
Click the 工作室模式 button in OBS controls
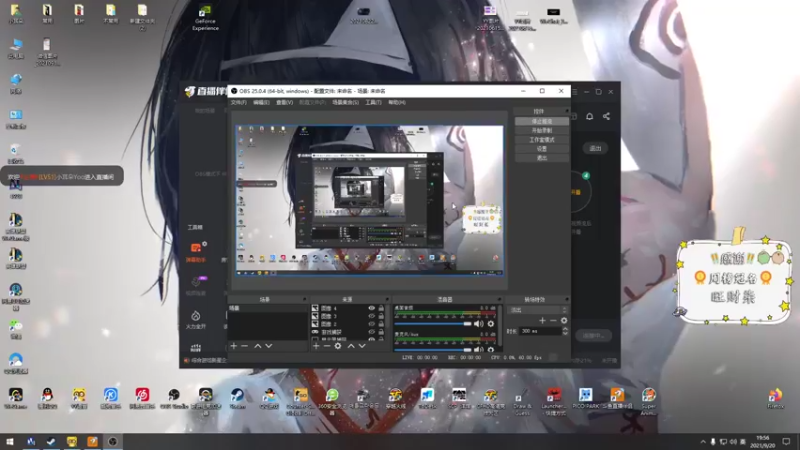click(x=542, y=140)
